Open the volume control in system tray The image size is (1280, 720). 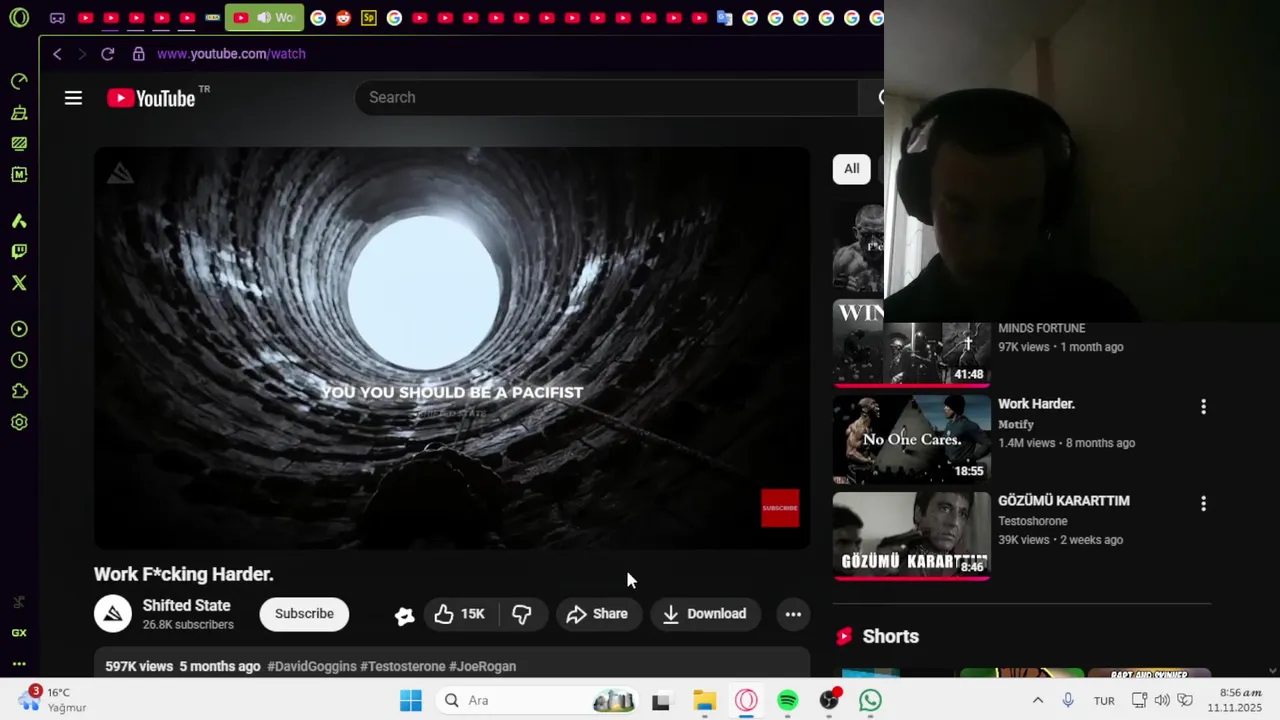(x=1162, y=700)
